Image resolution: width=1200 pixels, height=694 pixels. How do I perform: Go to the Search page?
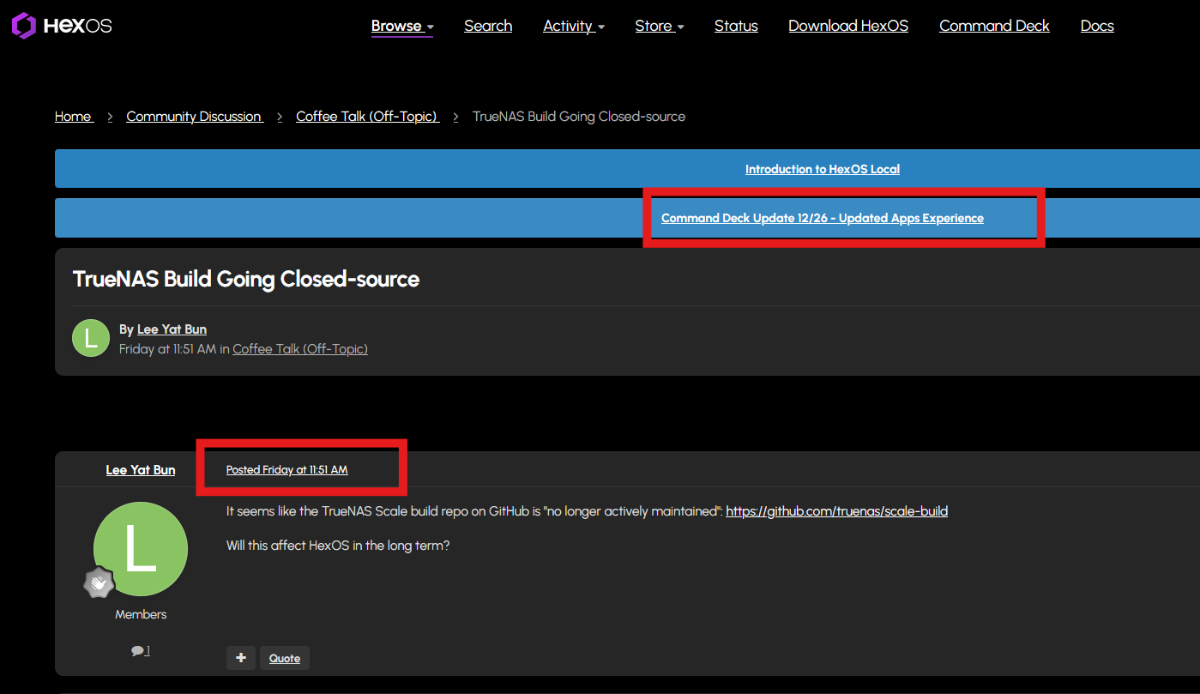(x=488, y=26)
